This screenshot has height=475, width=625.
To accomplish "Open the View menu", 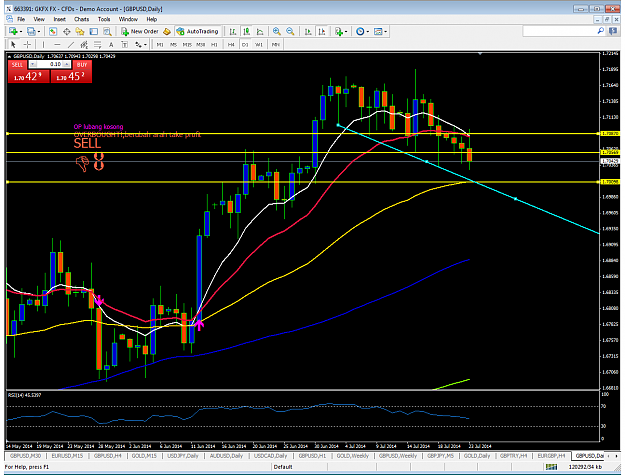I will [39, 19].
